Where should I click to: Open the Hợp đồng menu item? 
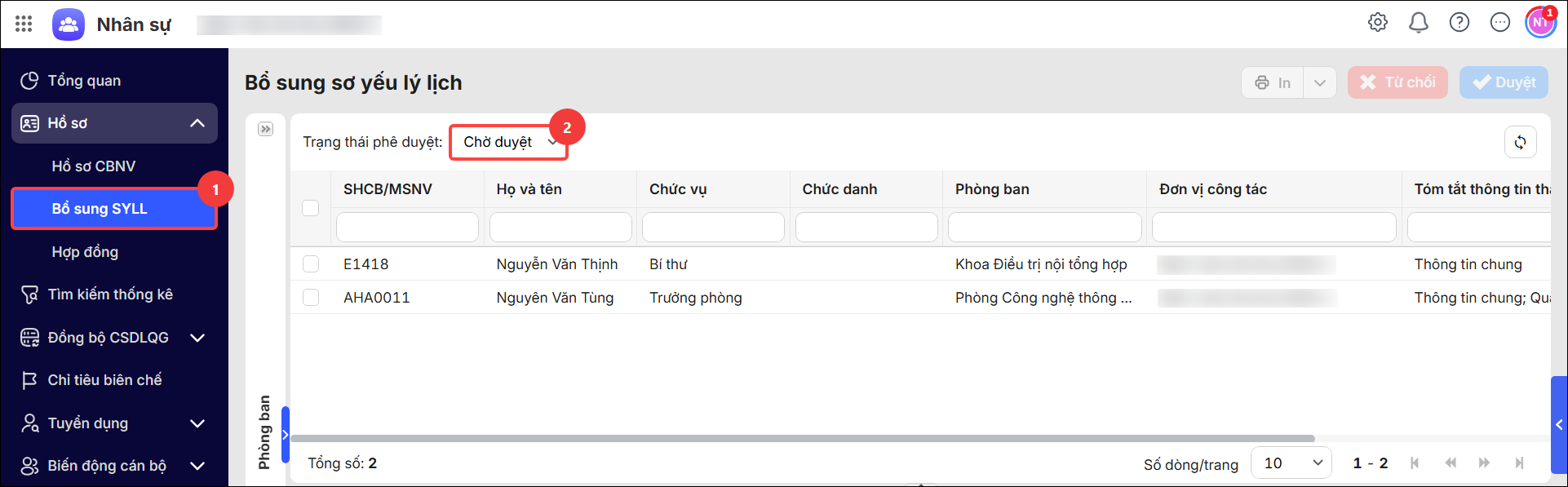(85, 252)
